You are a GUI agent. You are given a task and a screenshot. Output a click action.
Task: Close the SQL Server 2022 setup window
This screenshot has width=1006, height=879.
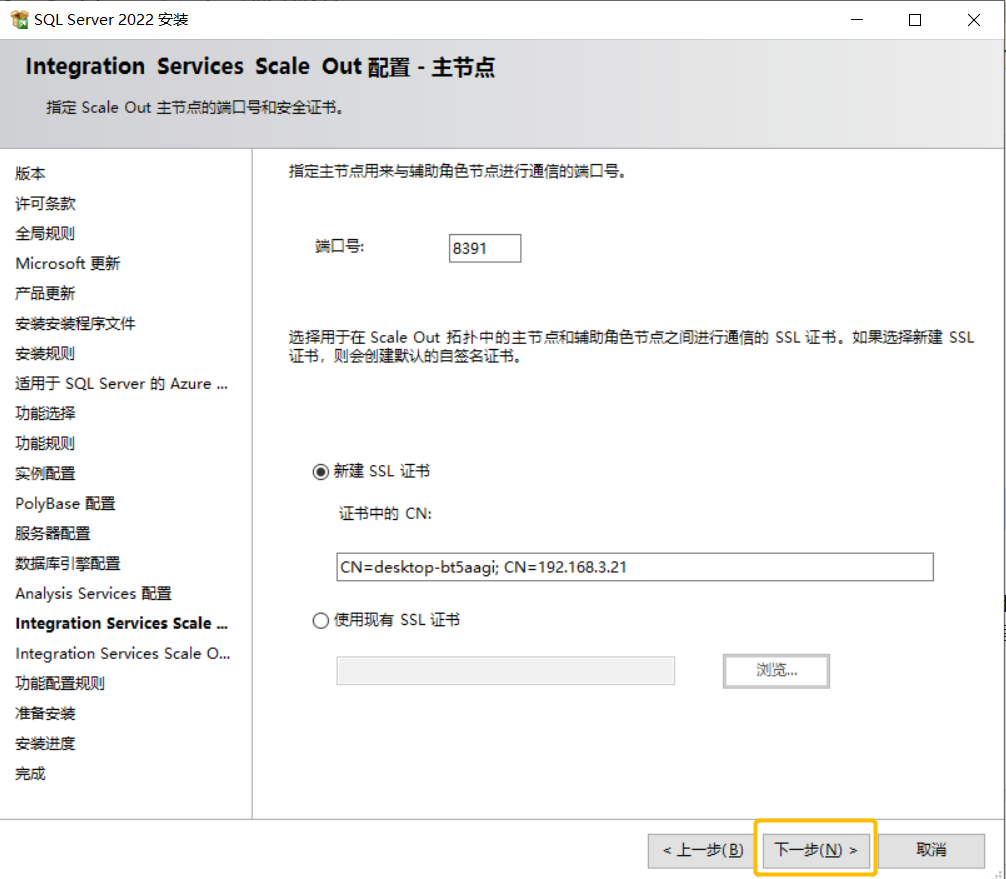[973, 20]
